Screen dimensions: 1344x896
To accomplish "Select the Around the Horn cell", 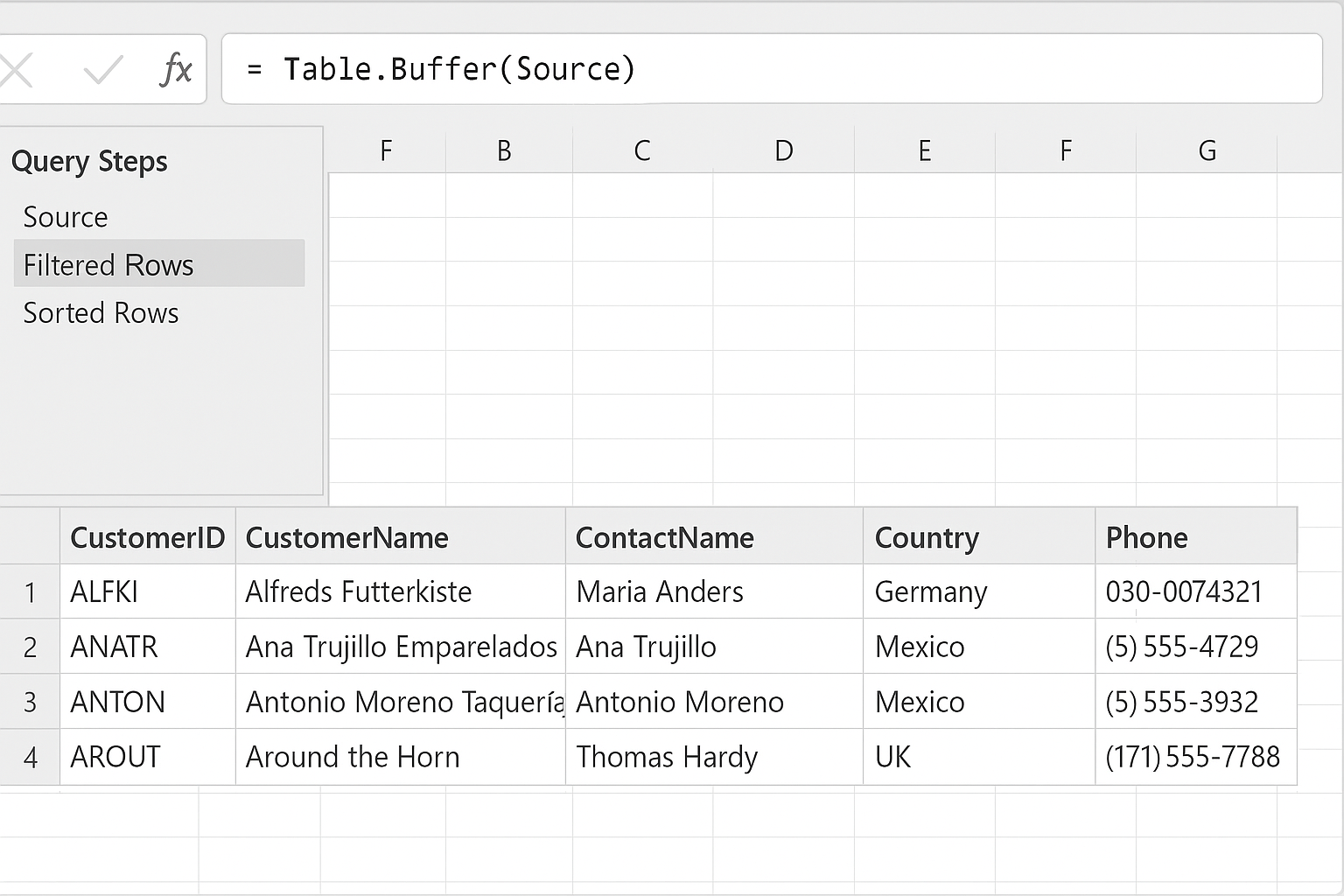I will [x=401, y=757].
